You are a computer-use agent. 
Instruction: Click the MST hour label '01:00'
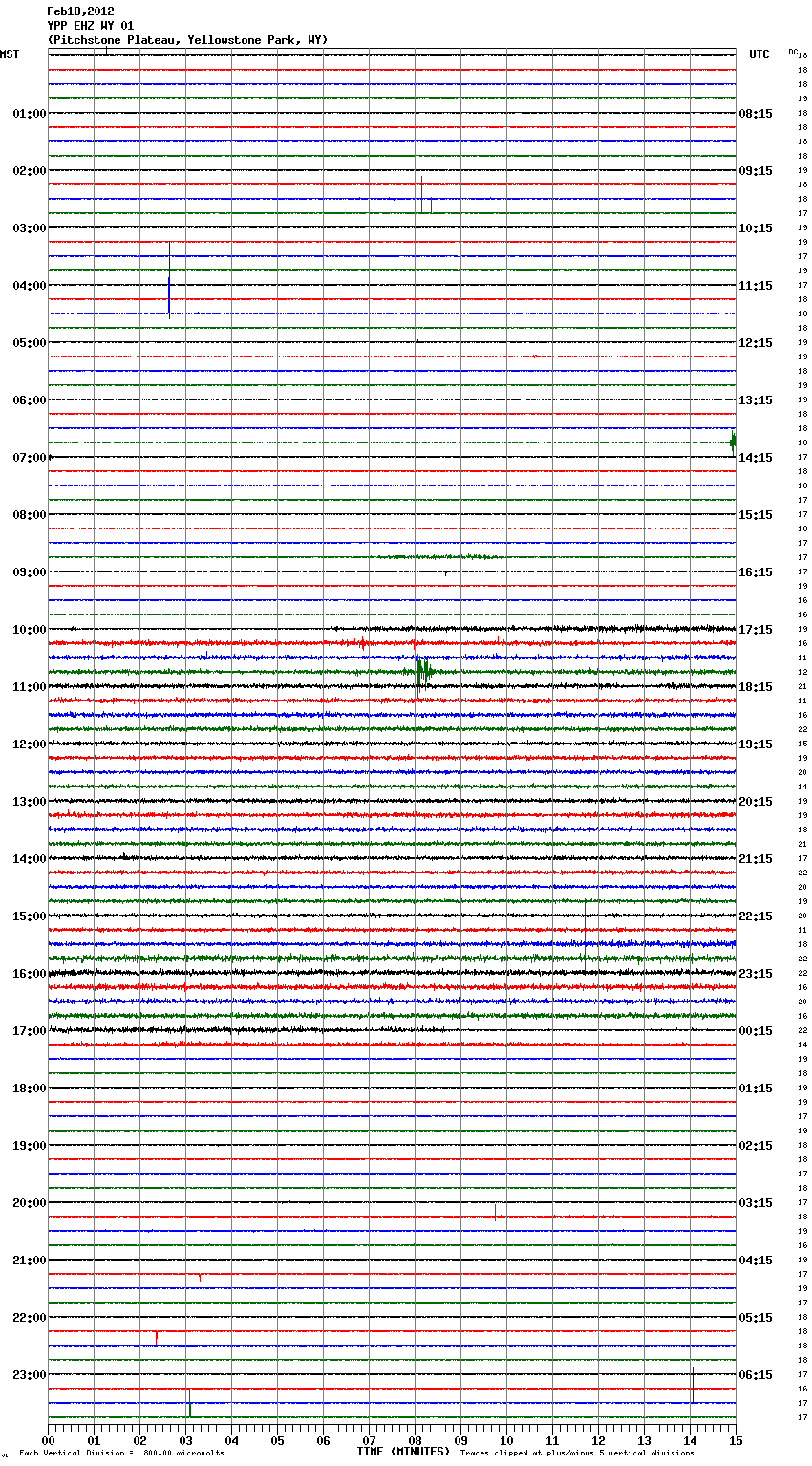tap(30, 114)
